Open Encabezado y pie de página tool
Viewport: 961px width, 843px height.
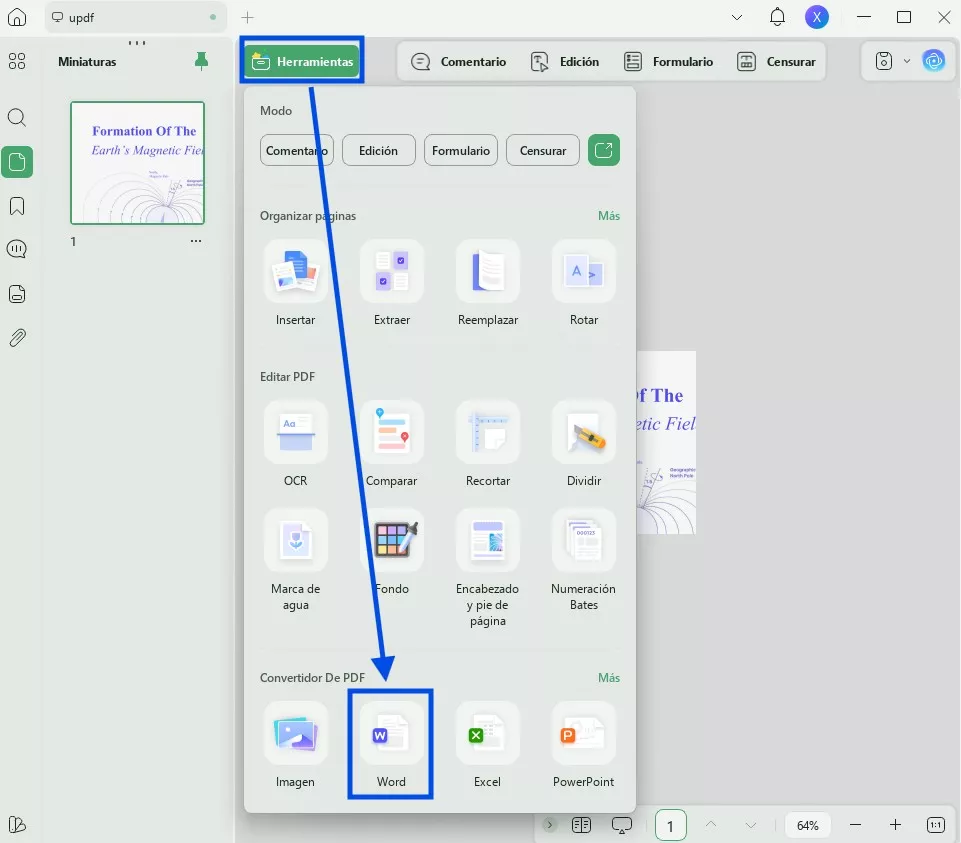(x=488, y=568)
